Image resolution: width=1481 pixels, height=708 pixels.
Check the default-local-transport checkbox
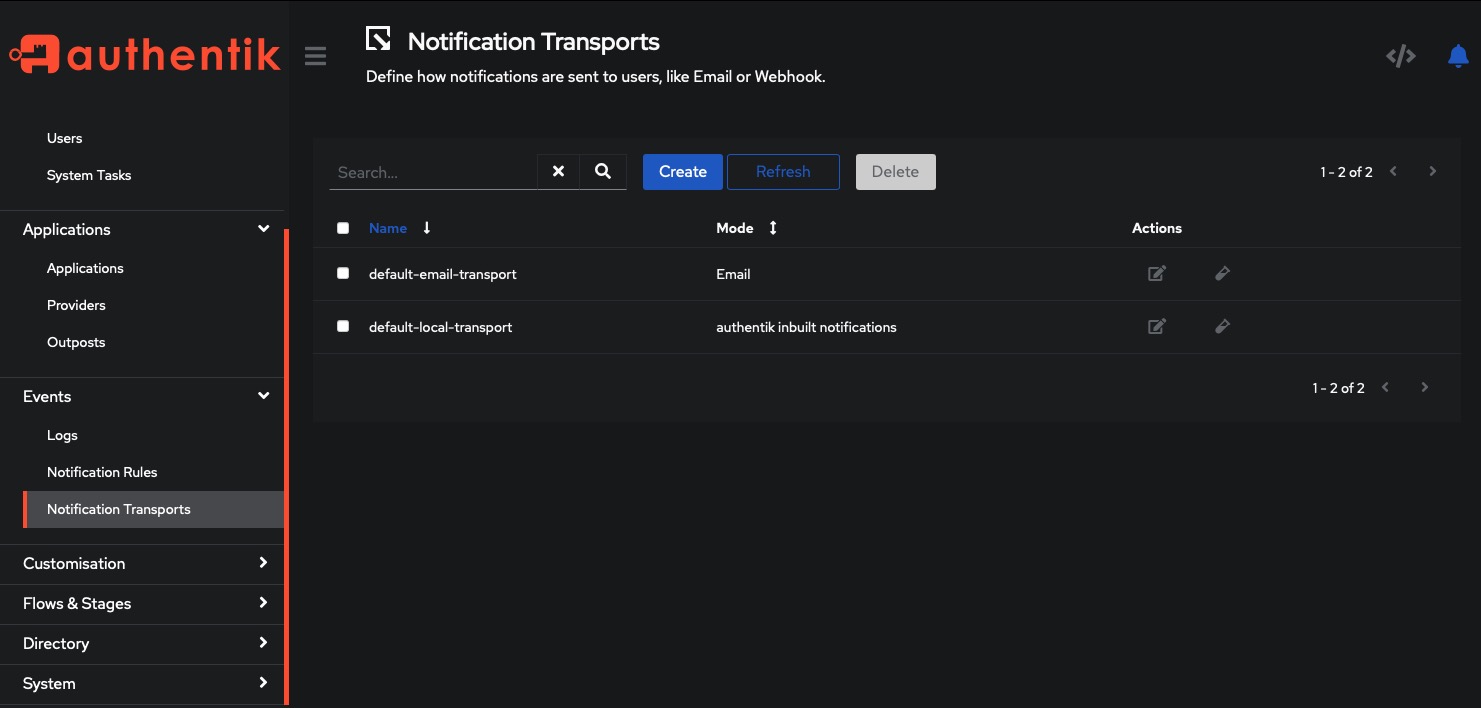[343, 325]
